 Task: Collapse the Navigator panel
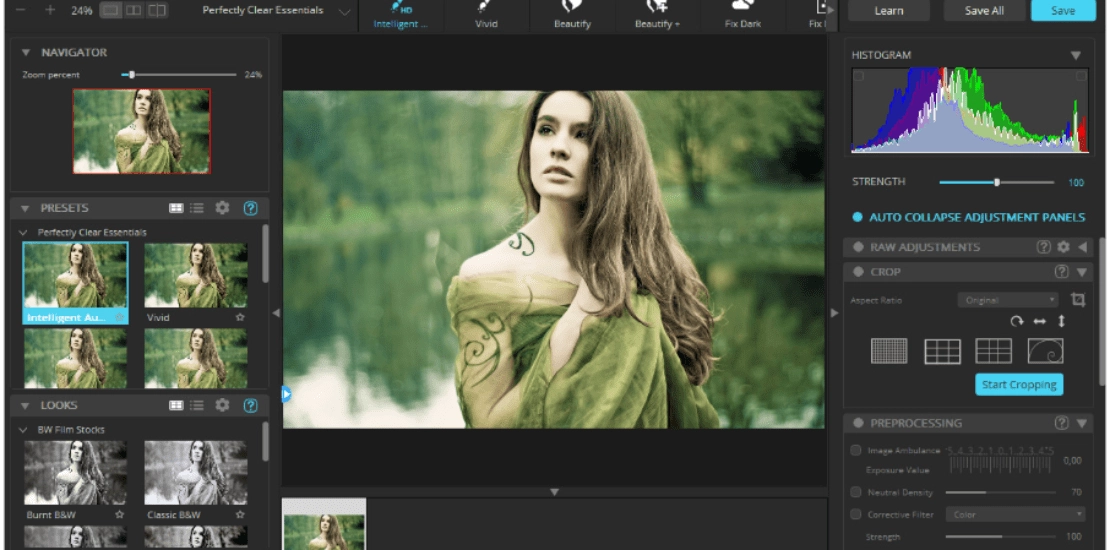coord(26,52)
